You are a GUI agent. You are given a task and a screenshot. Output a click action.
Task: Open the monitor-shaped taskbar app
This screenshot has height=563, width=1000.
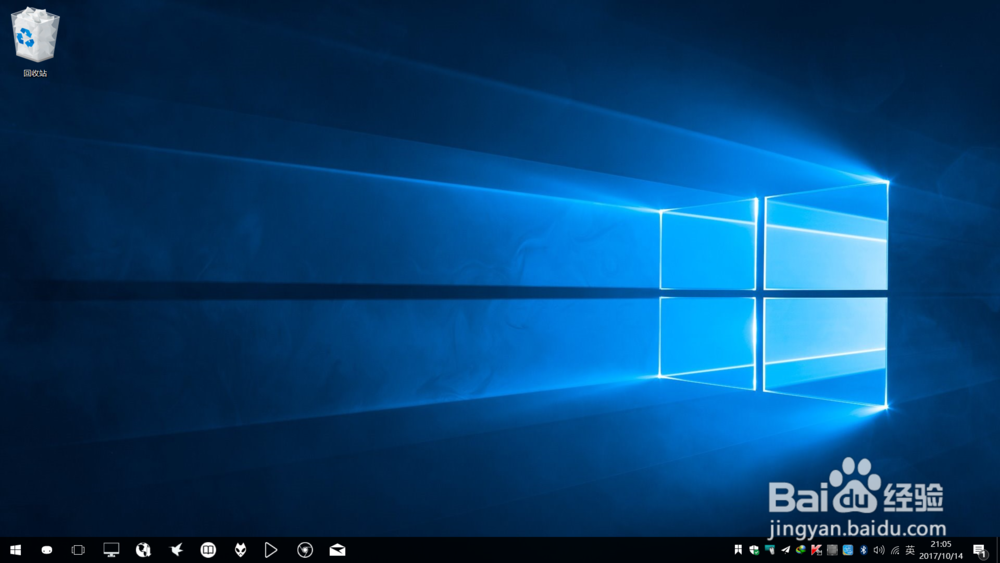(111, 550)
